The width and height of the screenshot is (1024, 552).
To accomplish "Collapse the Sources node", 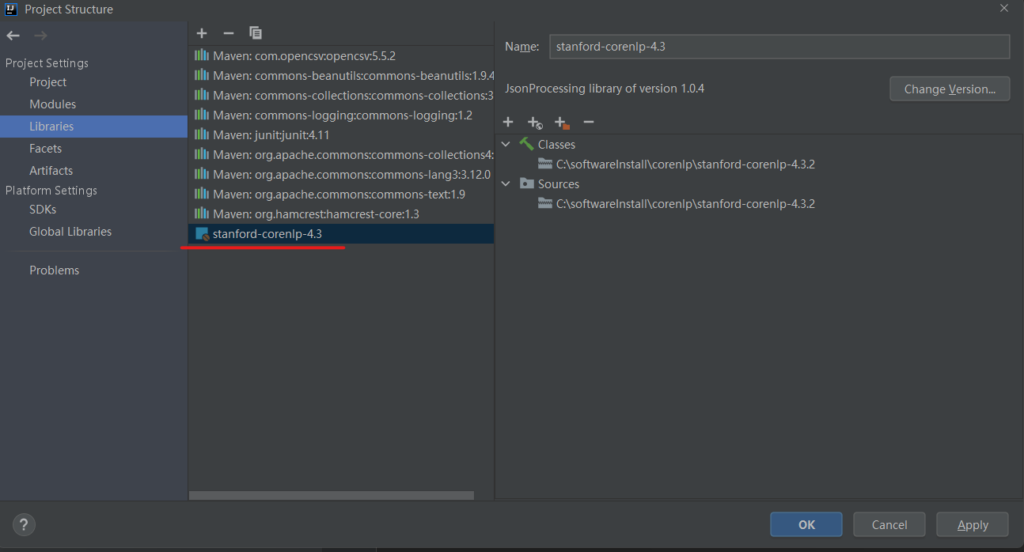I will [506, 184].
